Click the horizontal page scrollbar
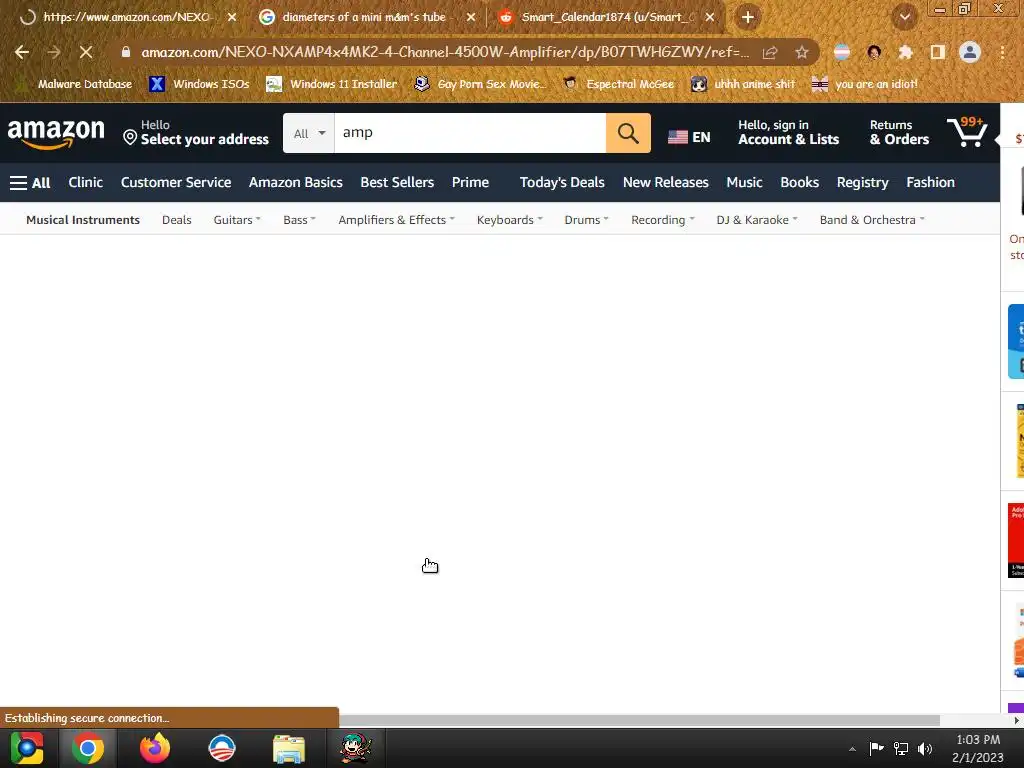Screen dimensions: 1024x768 tap(639, 720)
